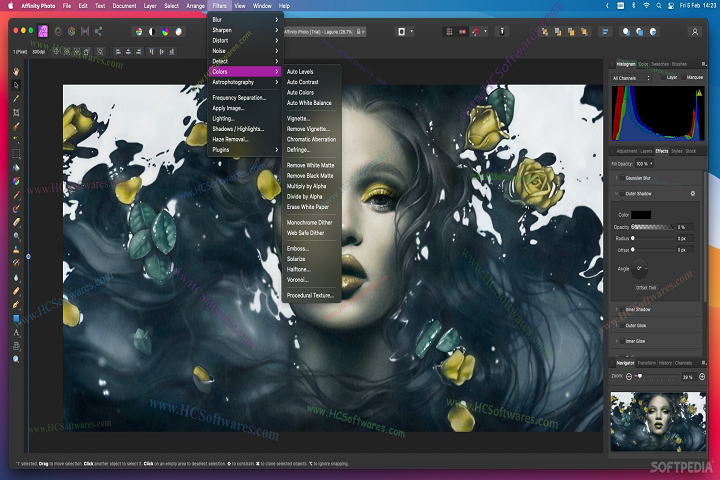The width and height of the screenshot is (720, 480).
Task: Switch to the Develop Persona icon
Action: 71,31
